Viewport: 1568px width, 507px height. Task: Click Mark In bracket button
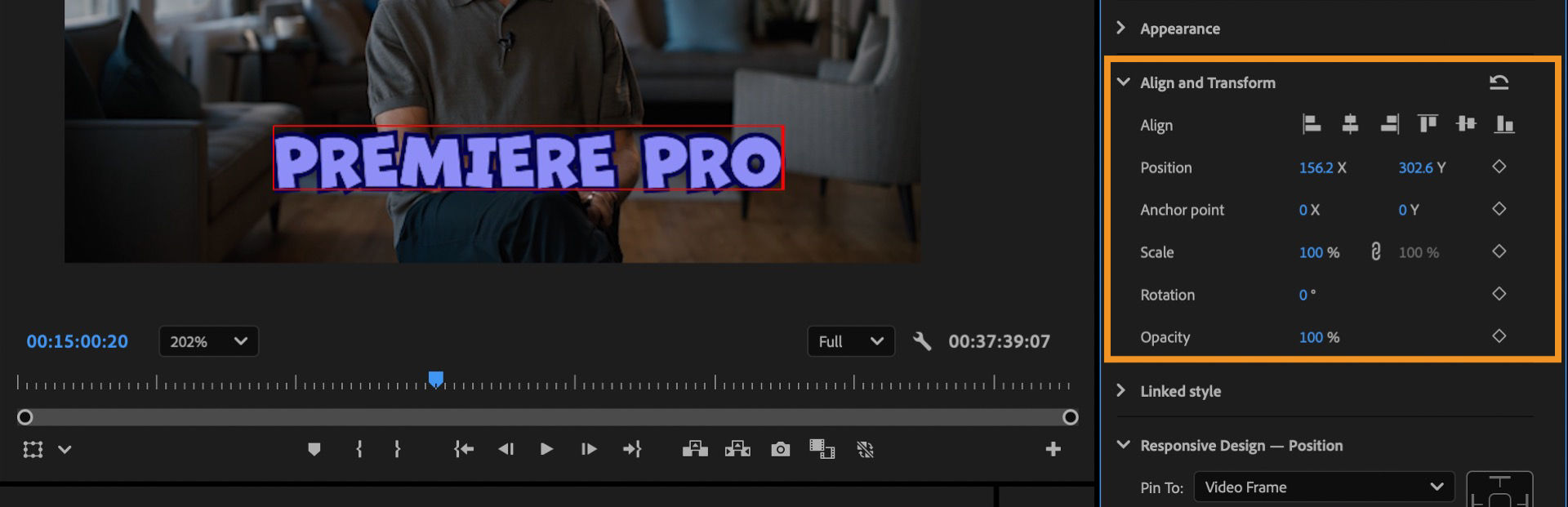point(359,449)
